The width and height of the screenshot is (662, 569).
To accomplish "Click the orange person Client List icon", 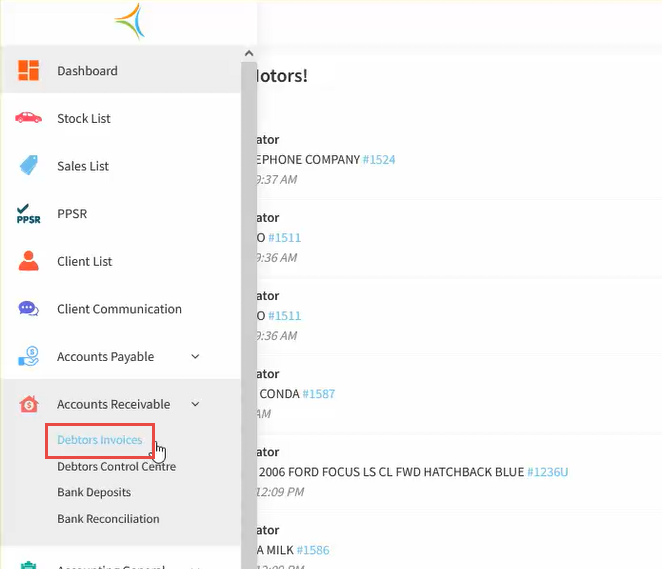I will click(x=28, y=261).
